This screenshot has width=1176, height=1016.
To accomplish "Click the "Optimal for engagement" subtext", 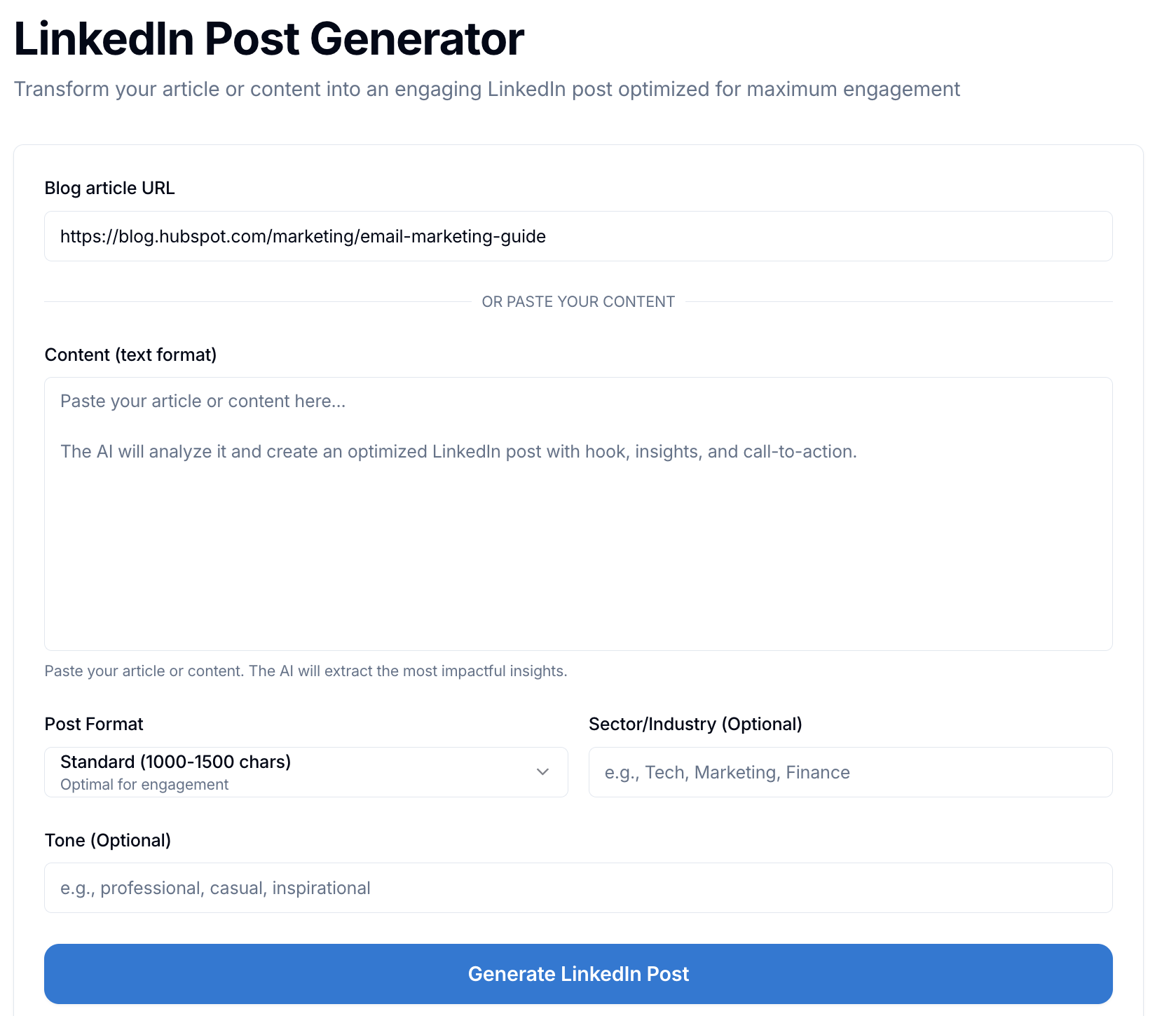I will point(144,785).
